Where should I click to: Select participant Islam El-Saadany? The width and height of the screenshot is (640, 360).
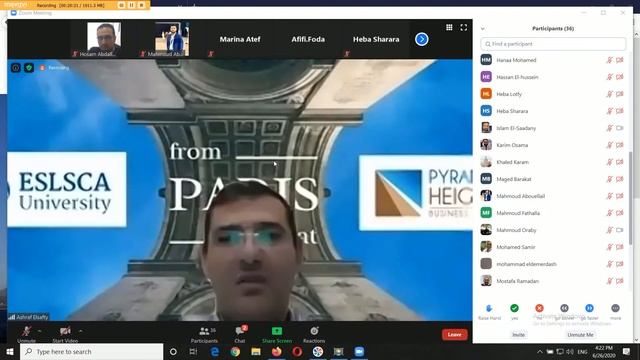[x=552, y=128]
